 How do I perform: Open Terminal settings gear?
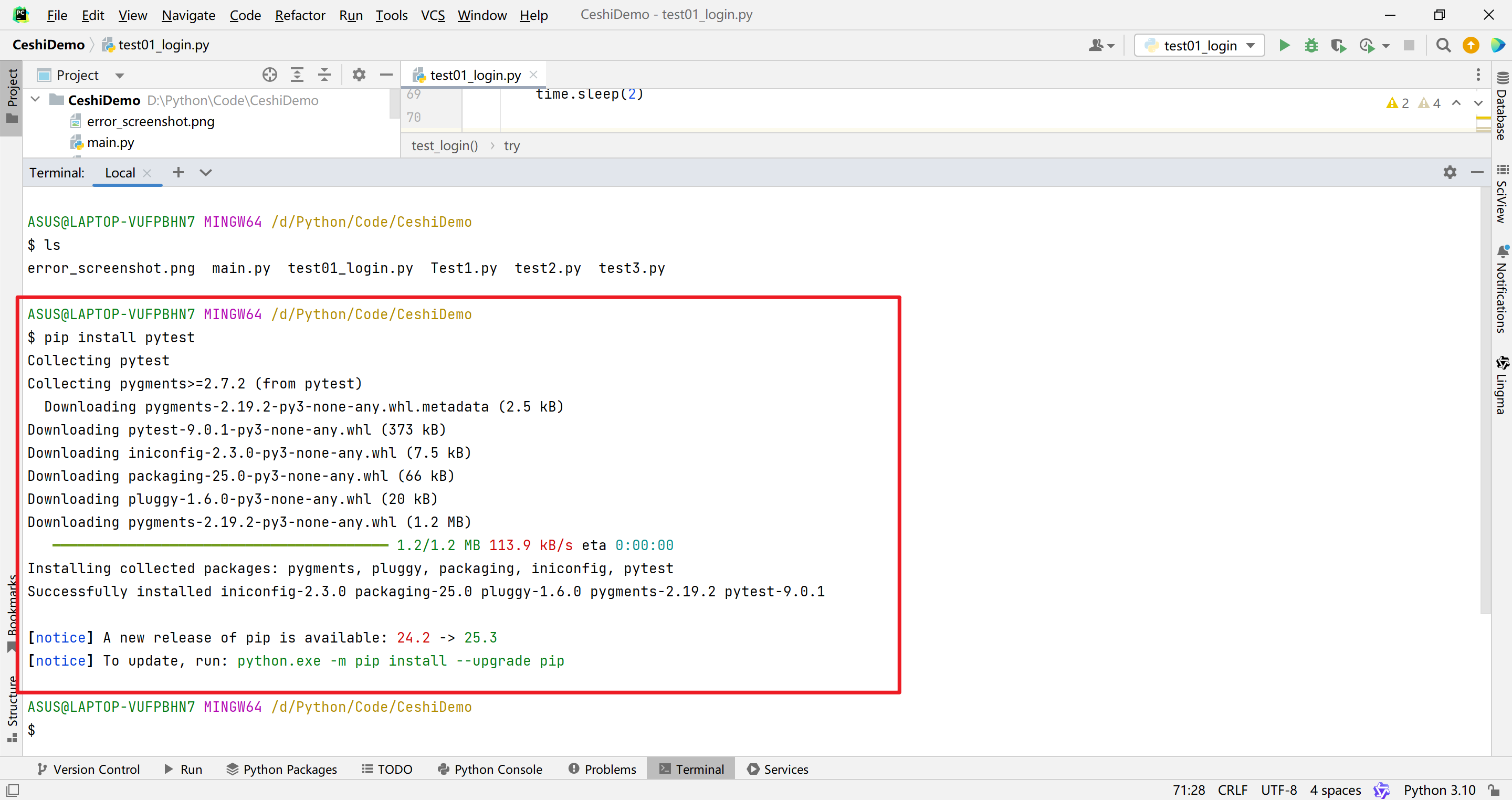pyautogui.click(x=1450, y=172)
